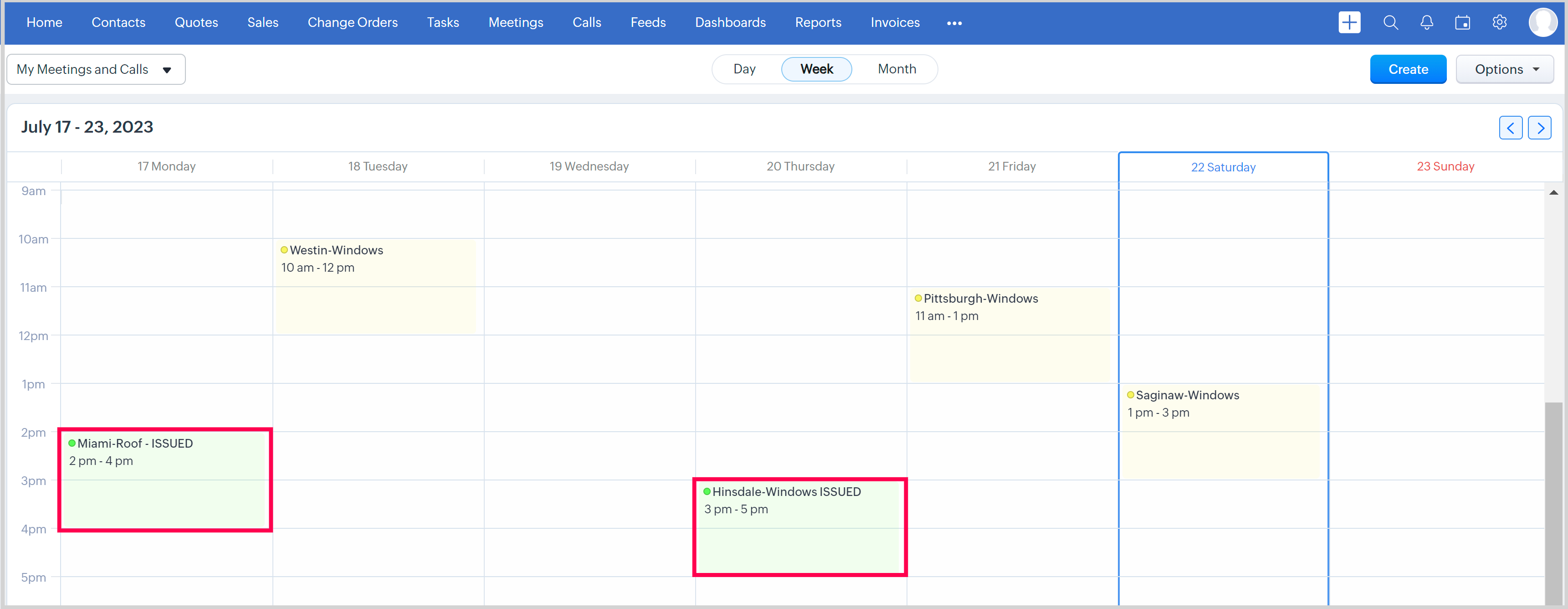Image resolution: width=1568 pixels, height=609 pixels.
Task: Go to the Dashboards tab
Action: pyautogui.click(x=730, y=22)
